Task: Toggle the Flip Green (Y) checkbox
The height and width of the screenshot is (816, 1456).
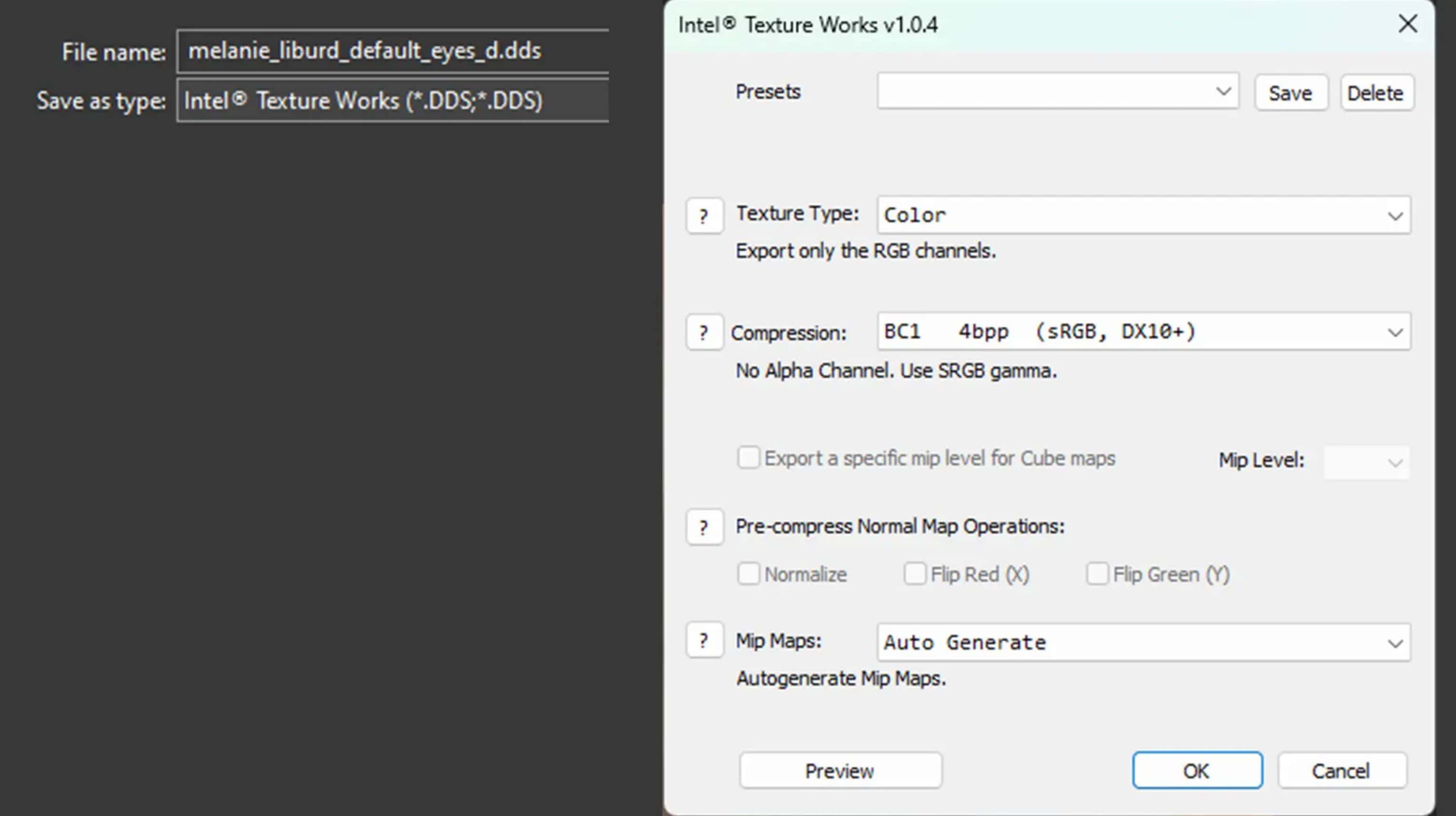Action: click(1097, 574)
